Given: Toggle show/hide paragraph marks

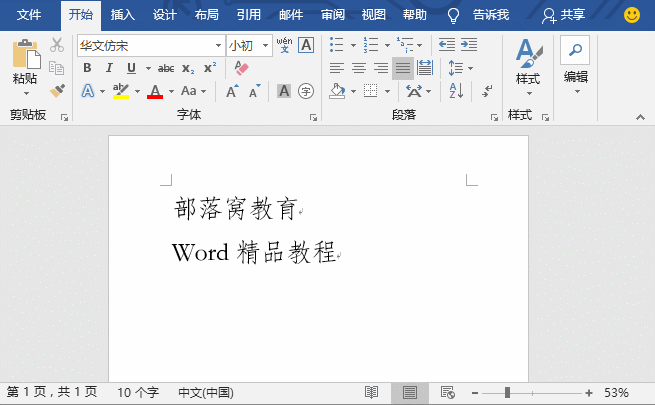Looking at the screenshot, I should (487, 91).
